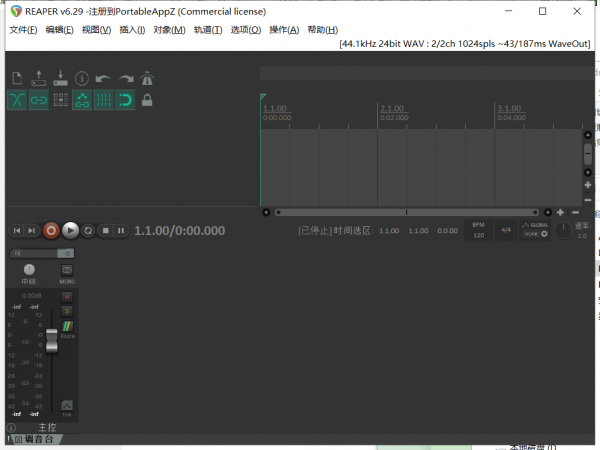This screenshot has height=450, width=600.
Task: Click the info icon beside 主控 label
Action: 11,427
